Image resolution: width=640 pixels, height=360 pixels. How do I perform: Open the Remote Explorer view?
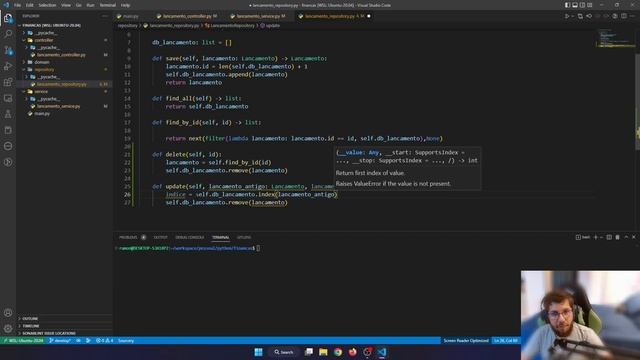pos(8,98)
